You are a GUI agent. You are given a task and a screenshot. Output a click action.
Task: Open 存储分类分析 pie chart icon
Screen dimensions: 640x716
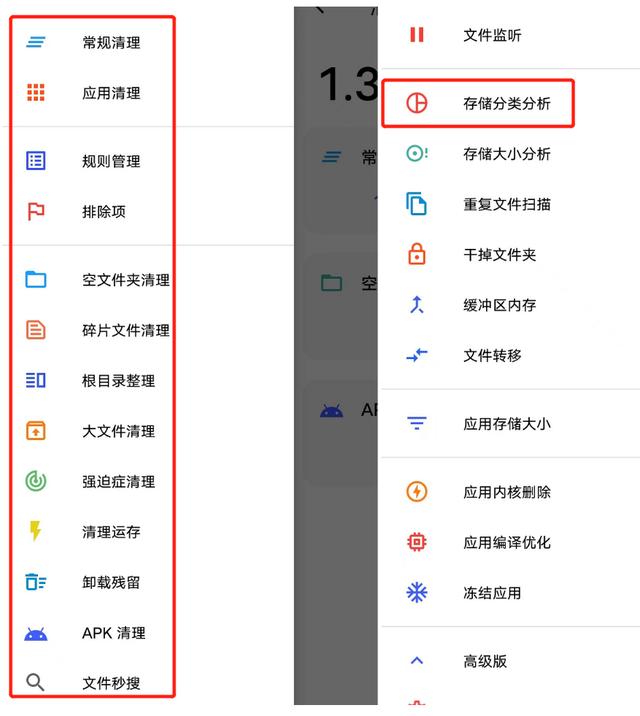point(417,103)
